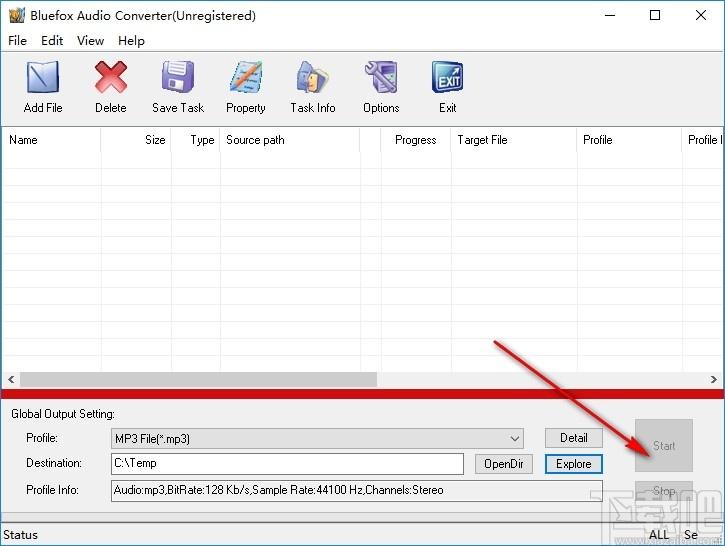The width and height of the screenshot is (725, 546).
Task: Click the ALL status bar text
Action: click(659, 535)
